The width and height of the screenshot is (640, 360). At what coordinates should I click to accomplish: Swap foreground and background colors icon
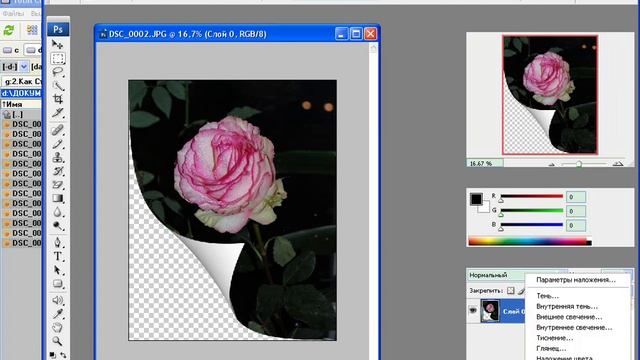click(63, 355)
